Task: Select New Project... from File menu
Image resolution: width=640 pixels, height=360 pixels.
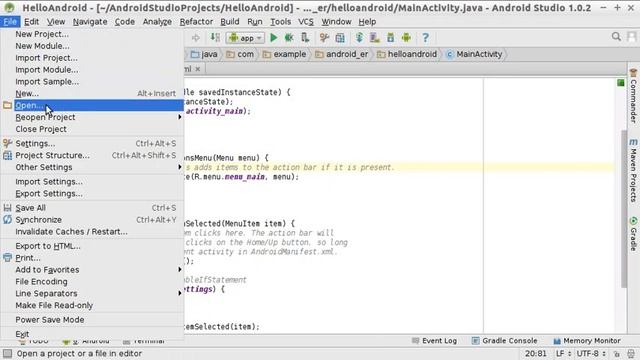Action: coord(92,34)
